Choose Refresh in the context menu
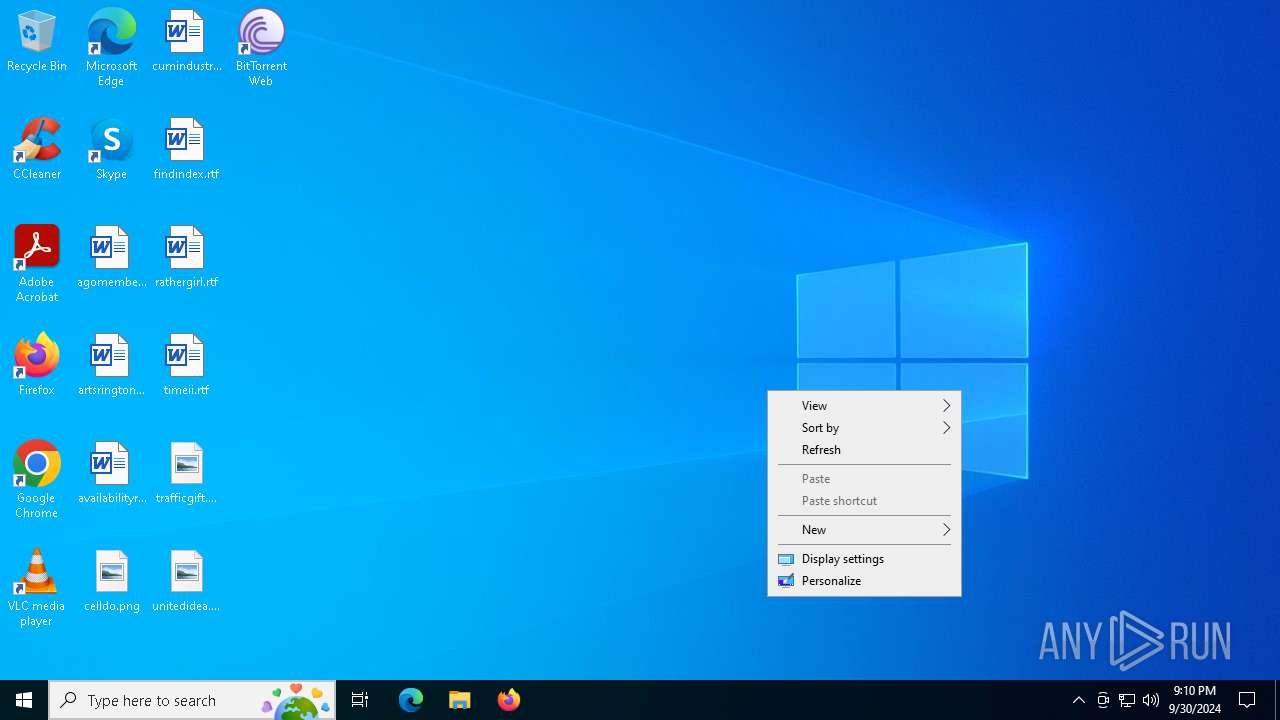Image resolution: width=1280 pixels, height=720 pixels. tap(864, 450)
